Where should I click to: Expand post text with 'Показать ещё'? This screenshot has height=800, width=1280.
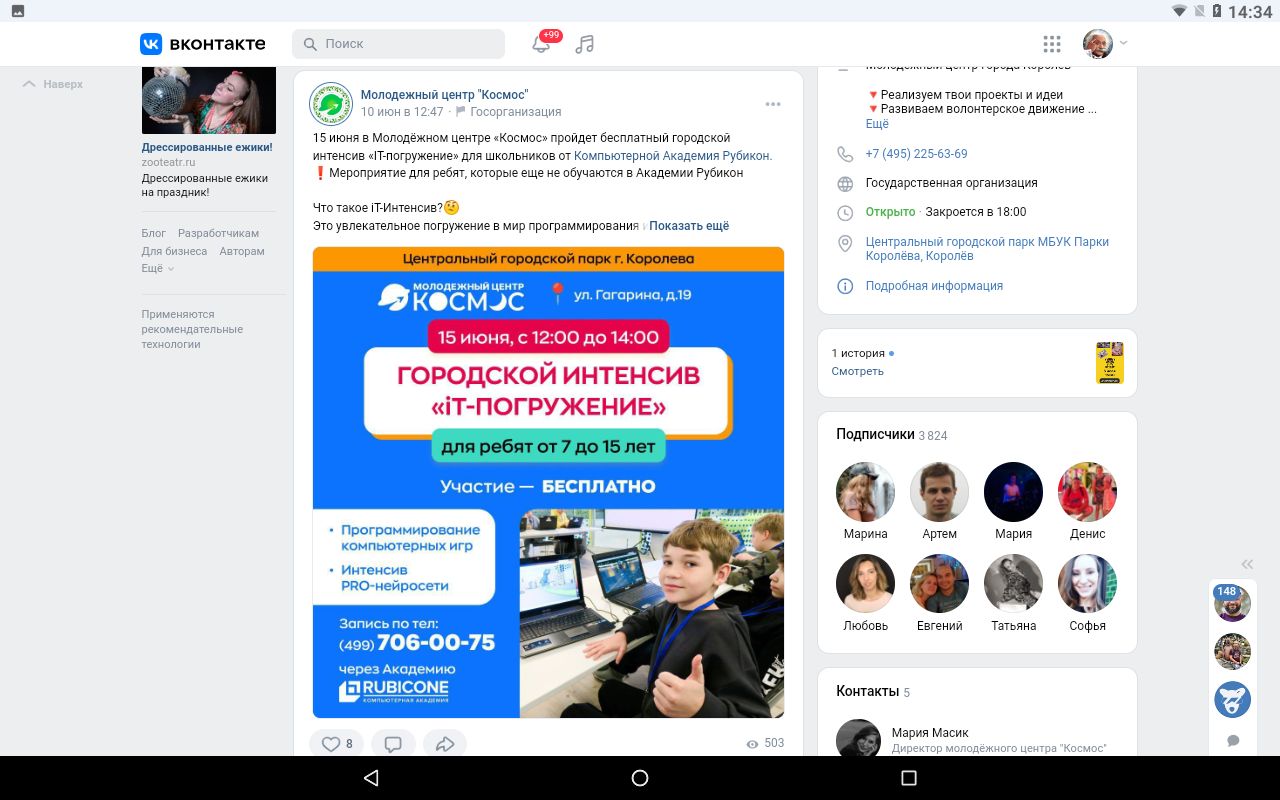pyautogui.click(x=689, y=226)
